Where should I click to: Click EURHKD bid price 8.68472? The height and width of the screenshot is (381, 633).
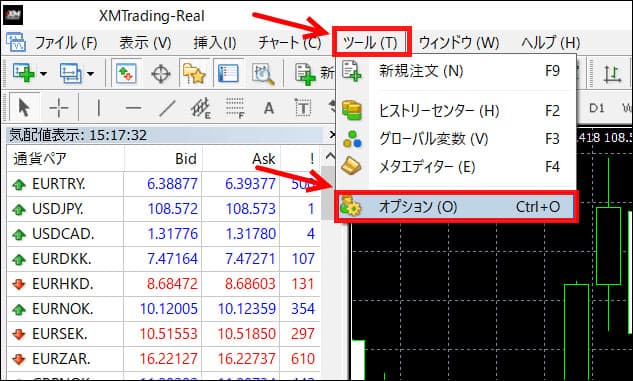172,284
